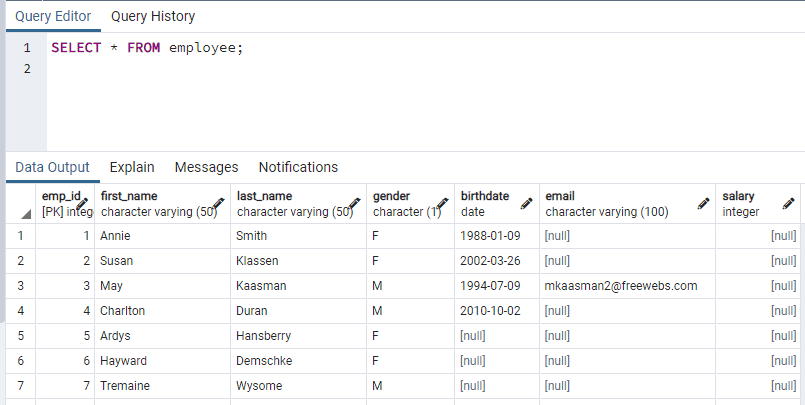
Task: Click the salary column pencil icon
Action: point(788,203)
